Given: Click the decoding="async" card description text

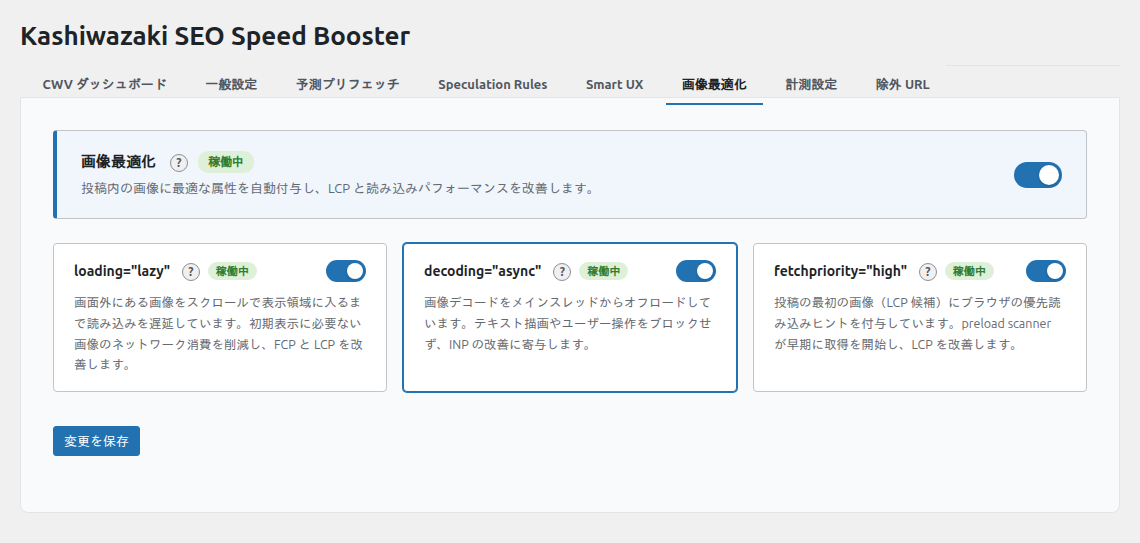Looking at the screenshot, I should coord(567,323).
